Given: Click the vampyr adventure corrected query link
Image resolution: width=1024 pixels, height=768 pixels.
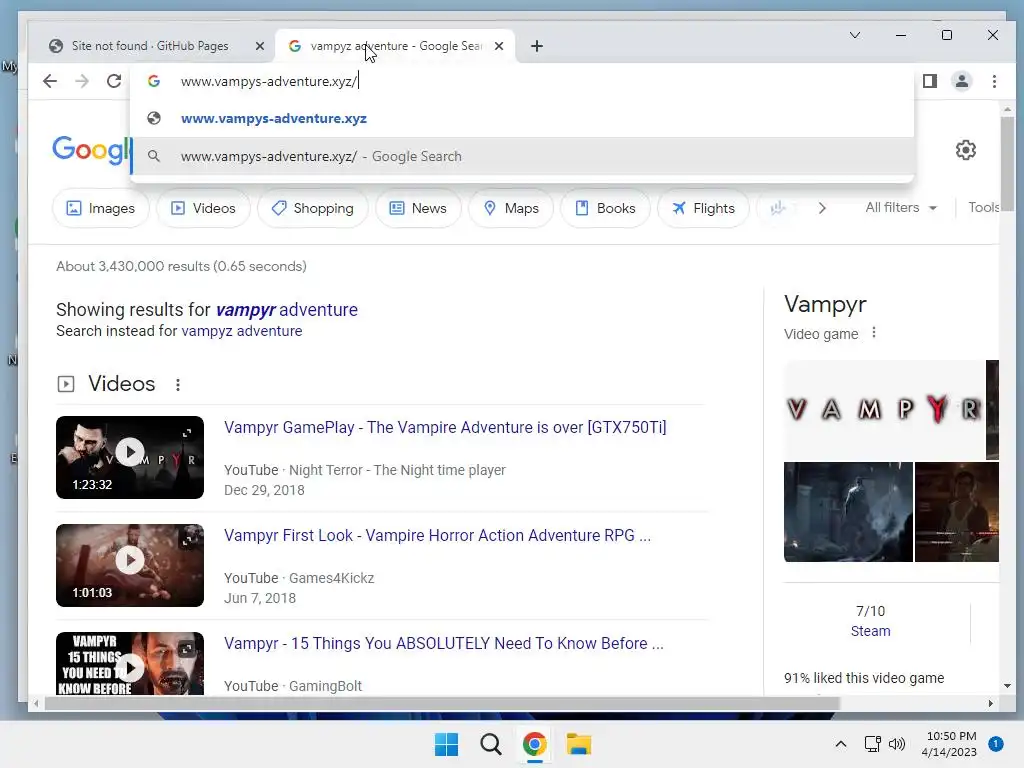Looking at the screenshot, I should (287, 310).
